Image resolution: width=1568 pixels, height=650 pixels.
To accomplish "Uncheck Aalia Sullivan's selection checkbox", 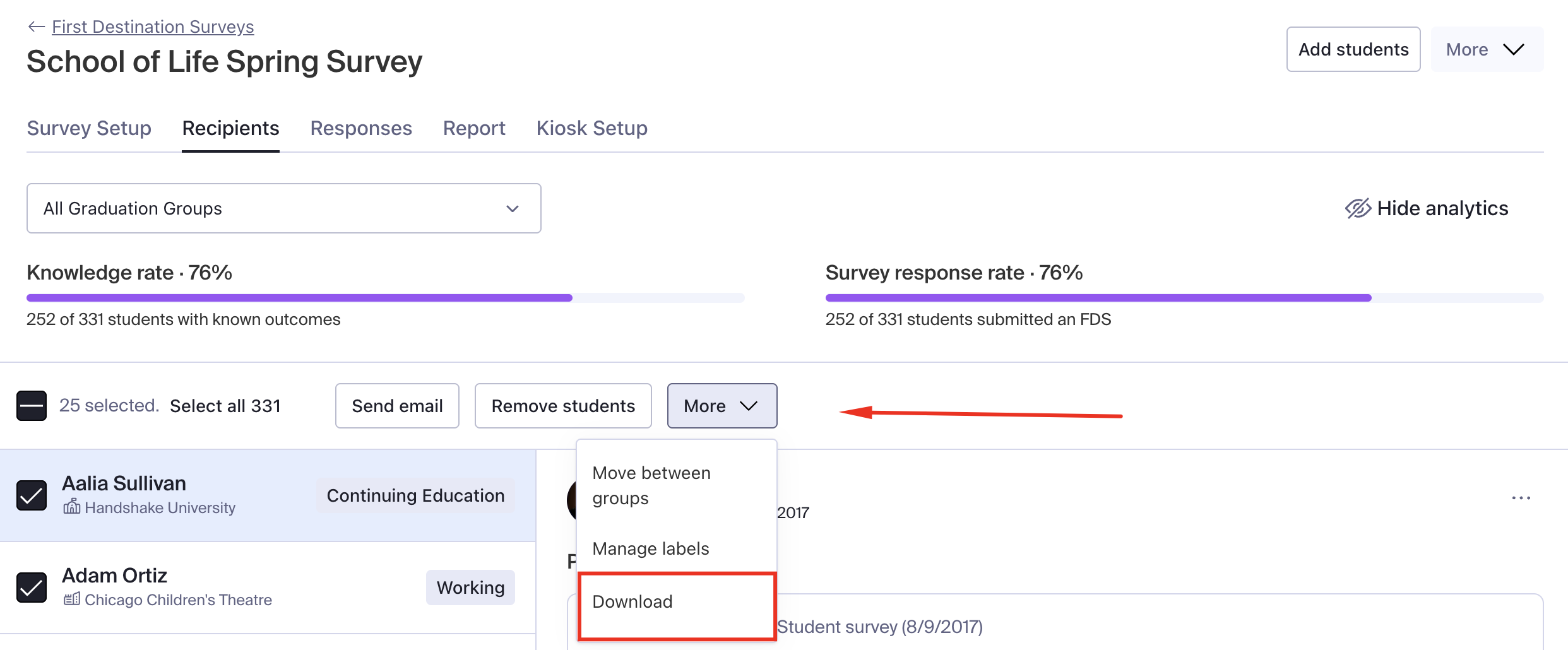I will pos(31,495).
